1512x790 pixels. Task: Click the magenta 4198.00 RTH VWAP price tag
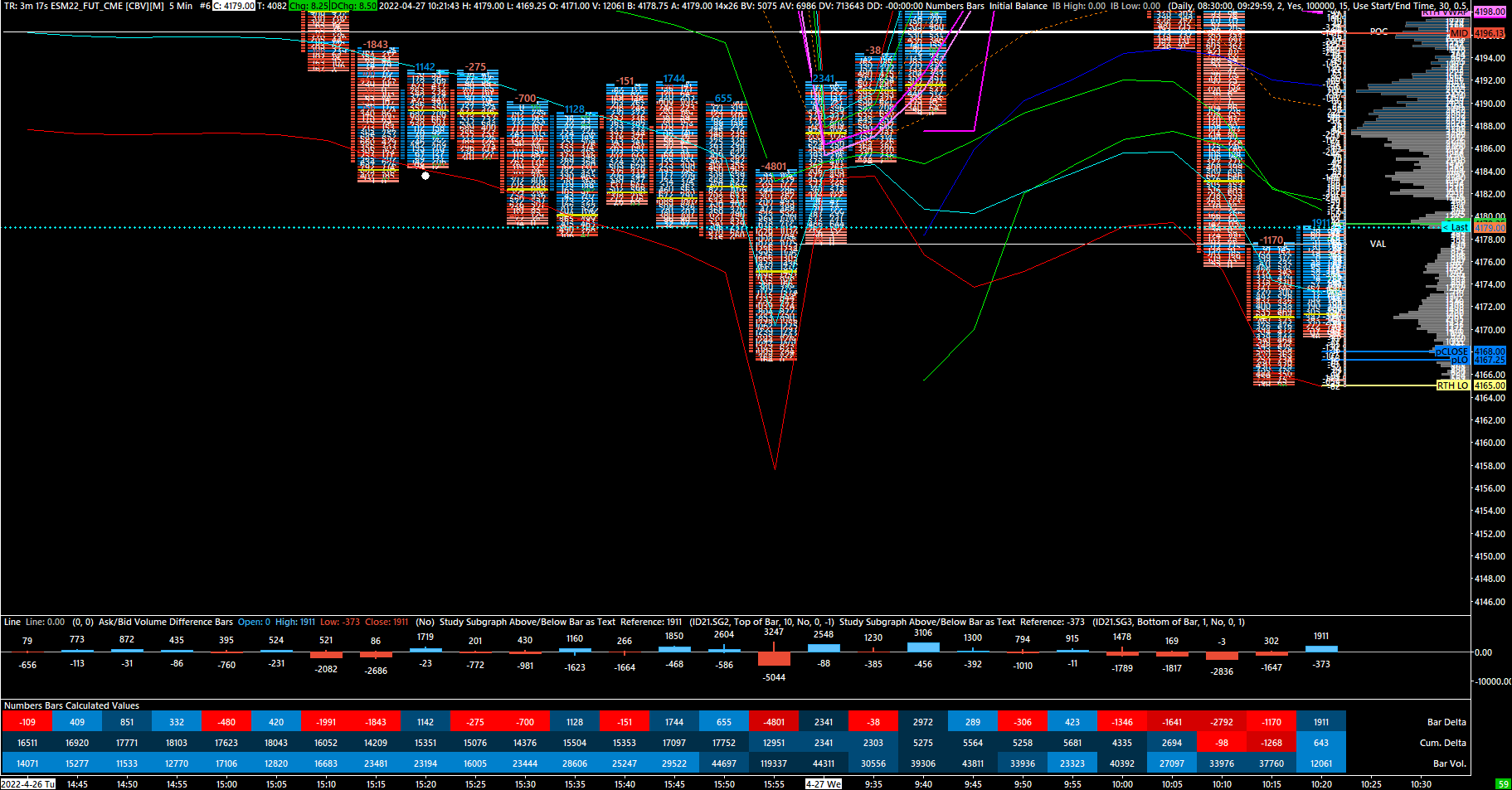point(1489,12)
